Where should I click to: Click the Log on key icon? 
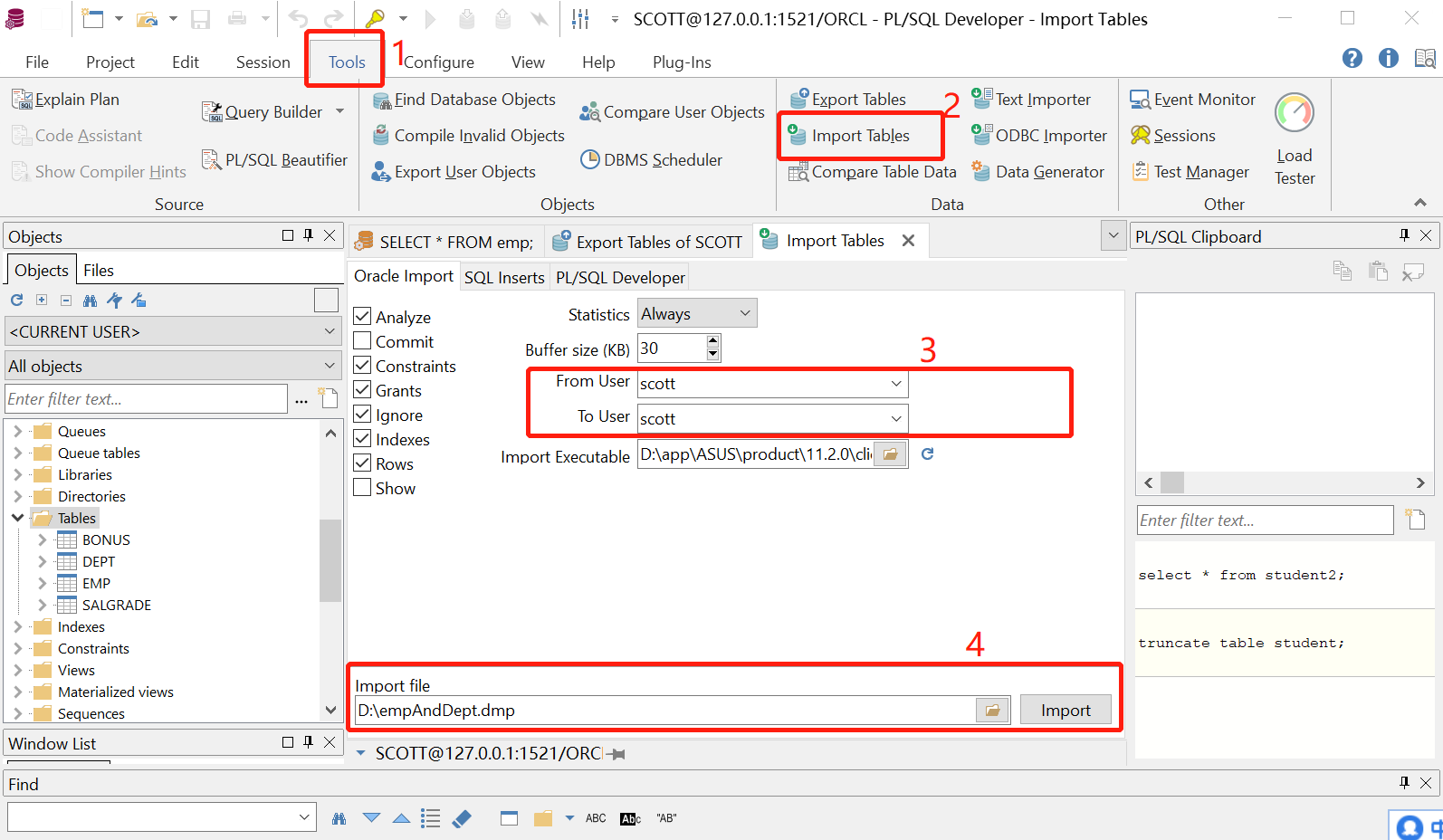click(376, 18)
